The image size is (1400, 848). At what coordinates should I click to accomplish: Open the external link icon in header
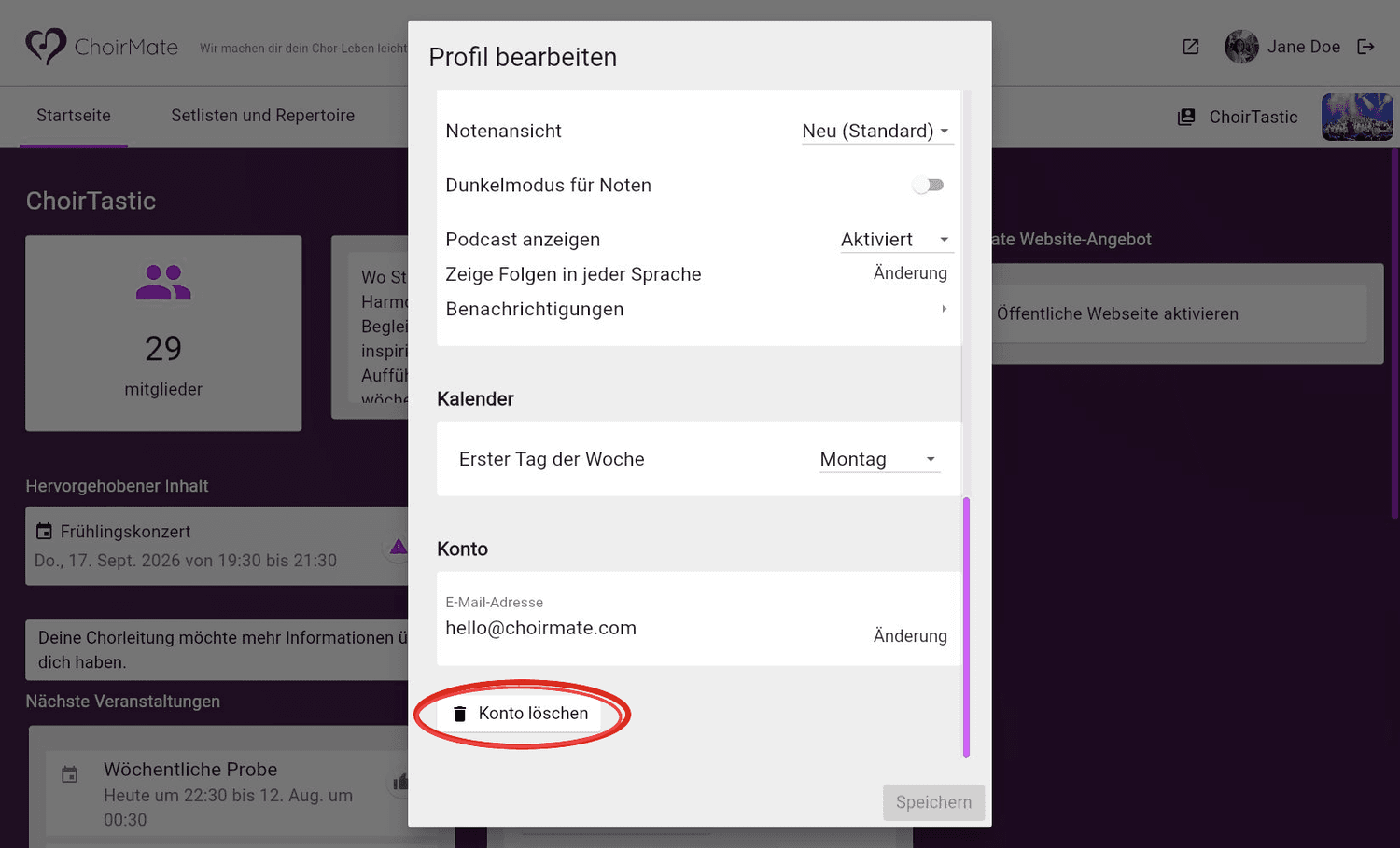1190,47
